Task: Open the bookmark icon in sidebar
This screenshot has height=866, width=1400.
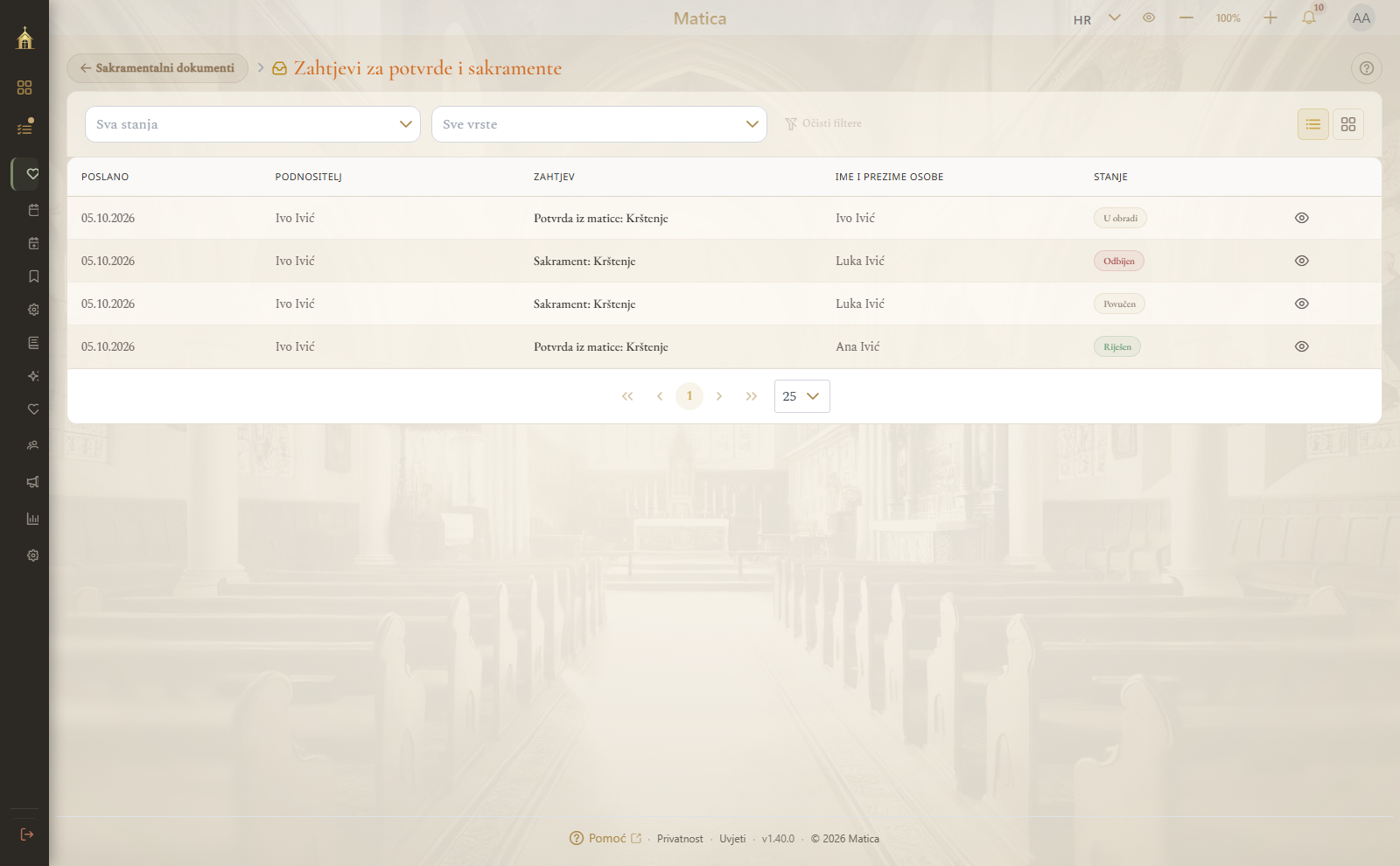Action: click(33, 276)
